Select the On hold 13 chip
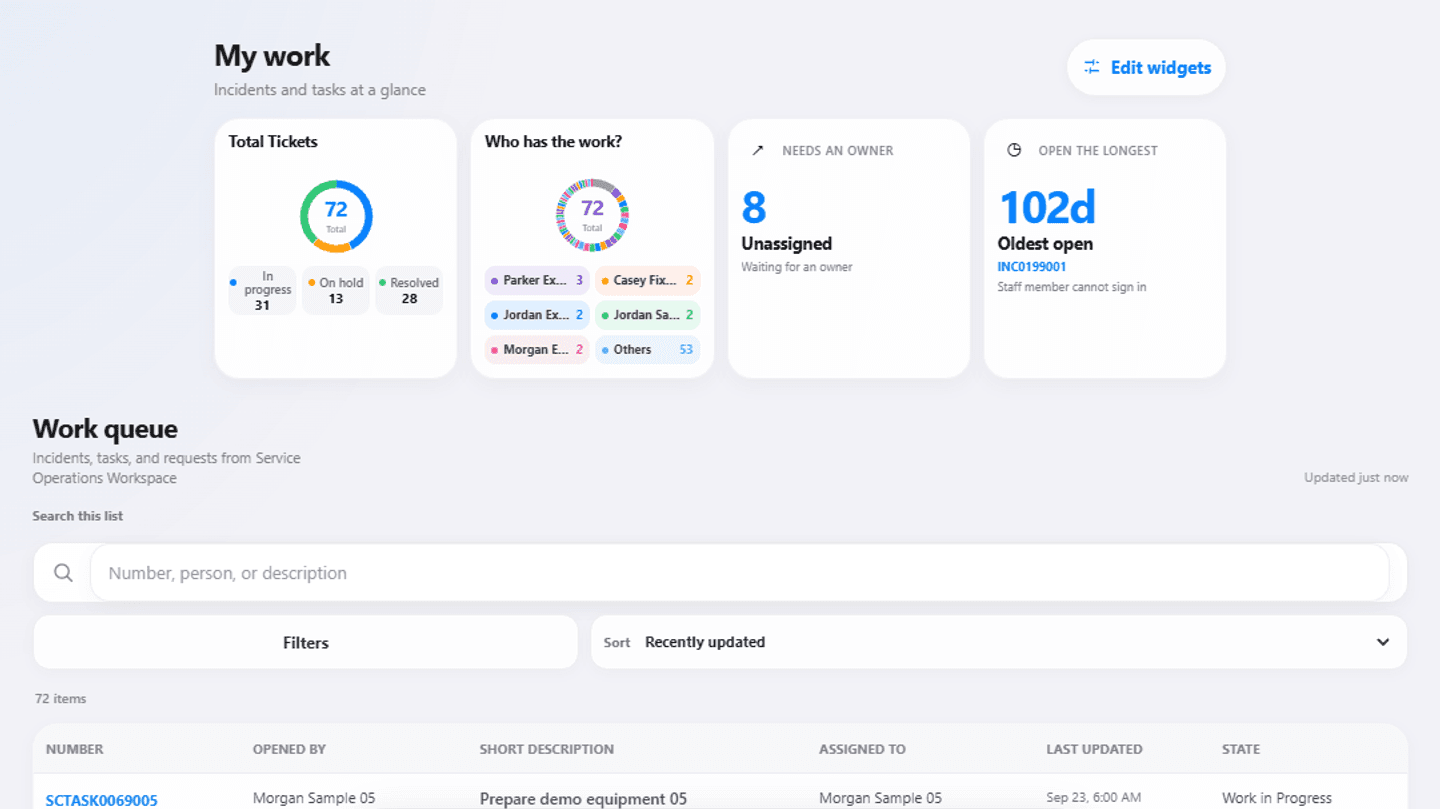This screenshot has width=1440, height=809. pos(336,290)
